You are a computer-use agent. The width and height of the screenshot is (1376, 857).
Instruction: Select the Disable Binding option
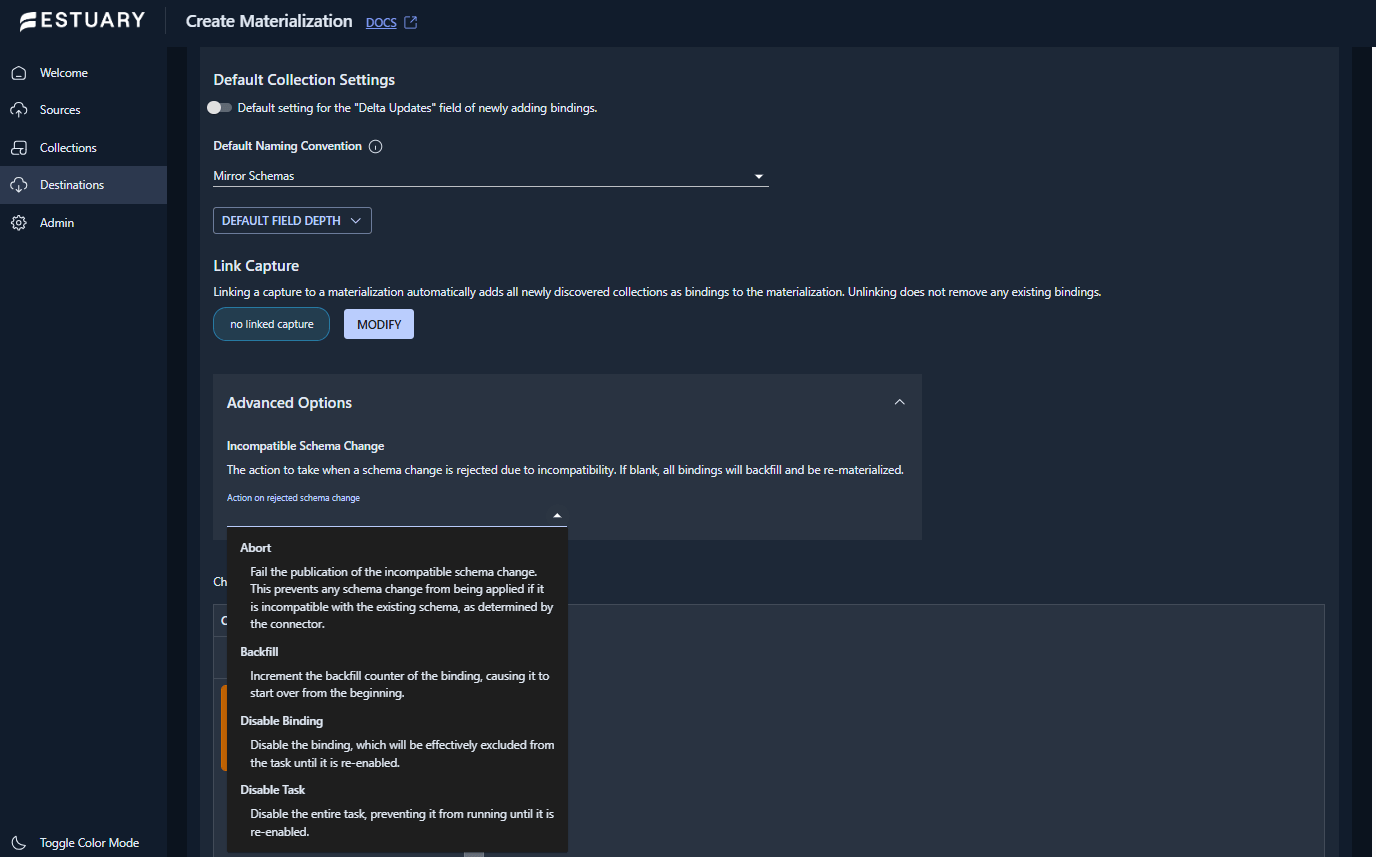(x=281, y=721)
